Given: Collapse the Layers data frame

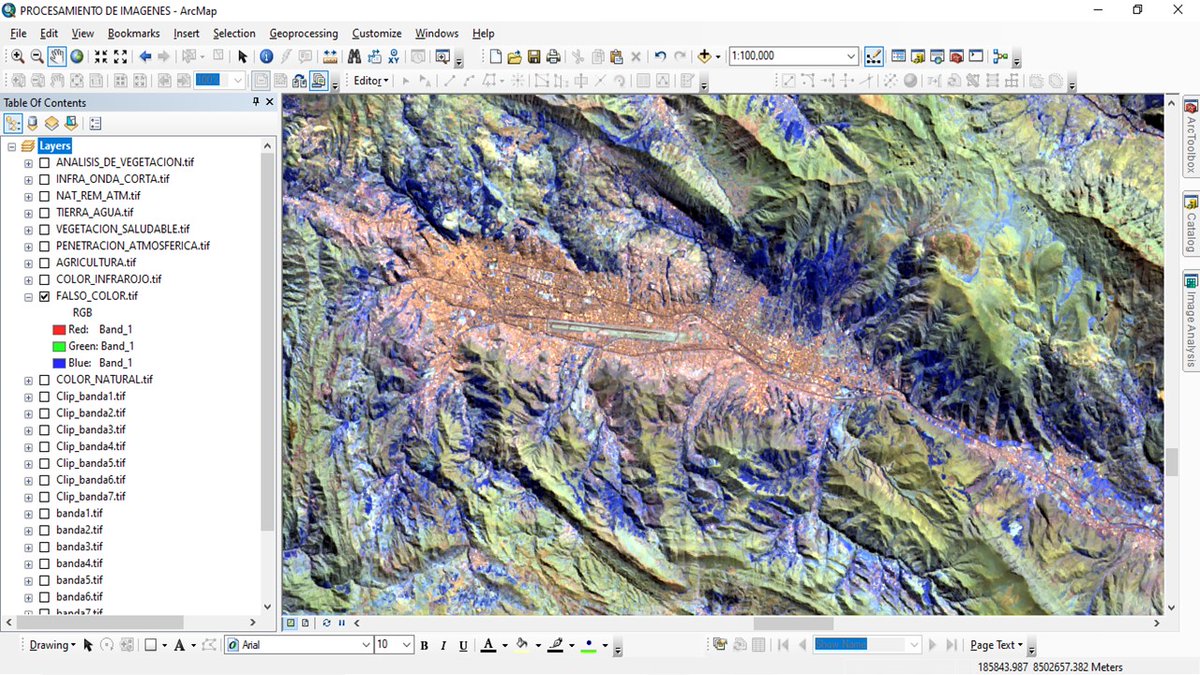Looking at the screenshot, I should tap(11, 146).
